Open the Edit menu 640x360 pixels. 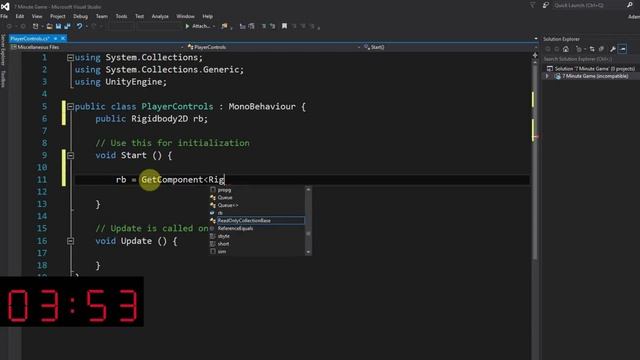[x=20, y=16]
